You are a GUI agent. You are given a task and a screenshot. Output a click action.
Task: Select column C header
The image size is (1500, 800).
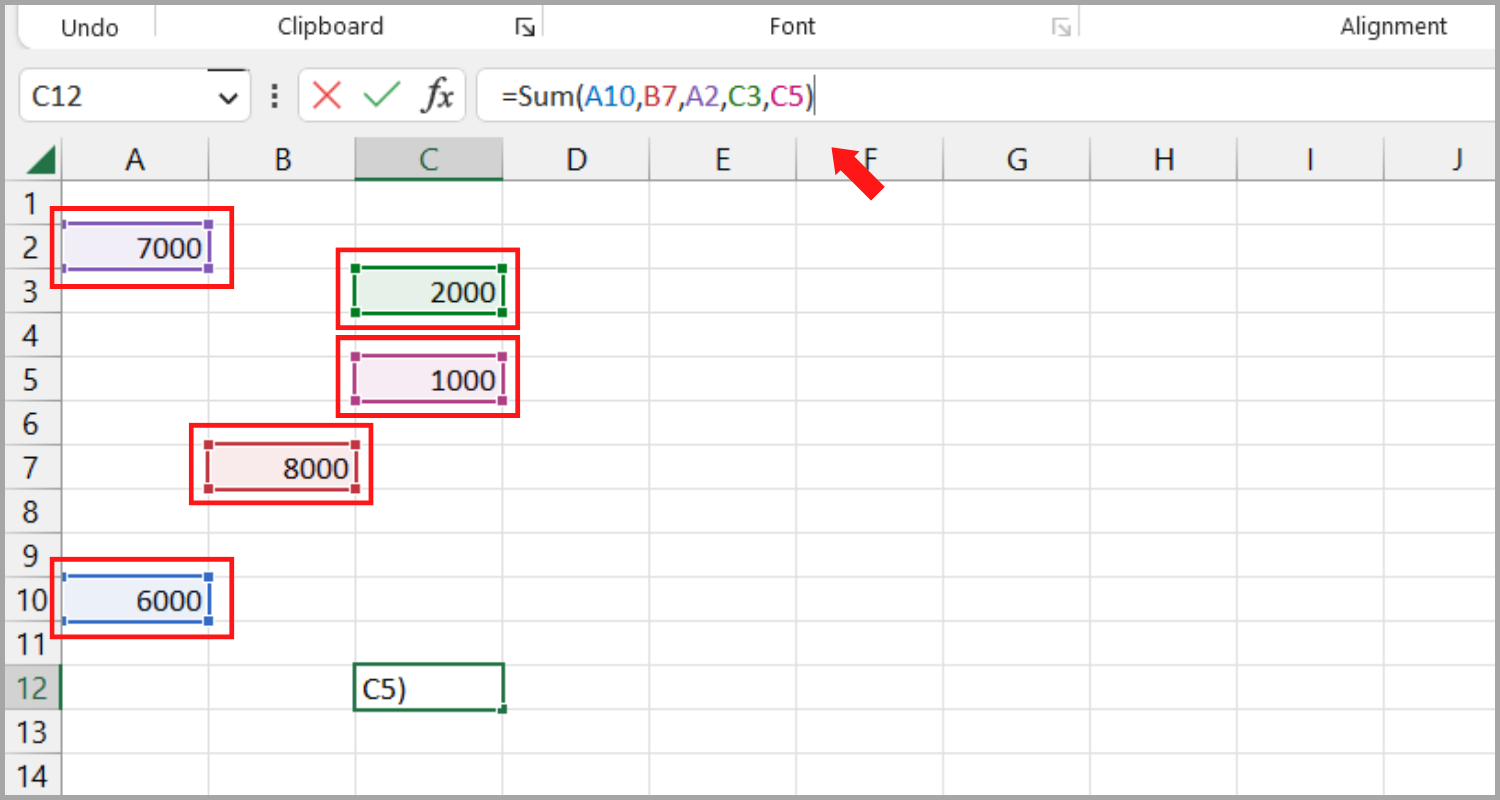pyautogui.click(x=429, y=159)
